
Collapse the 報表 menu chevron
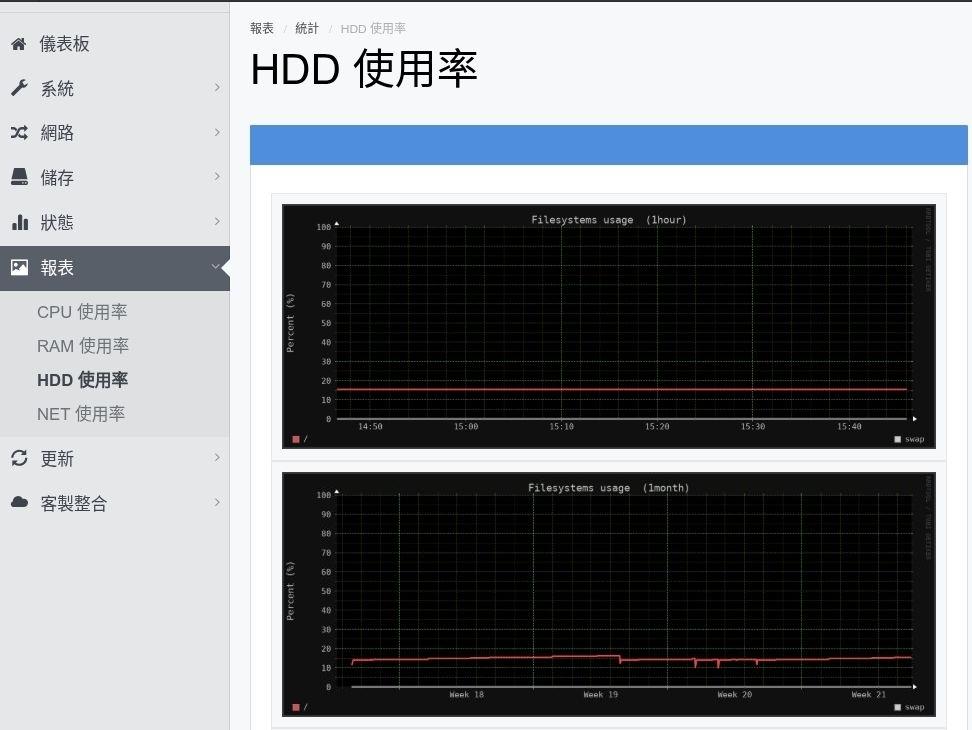point(215,266)
